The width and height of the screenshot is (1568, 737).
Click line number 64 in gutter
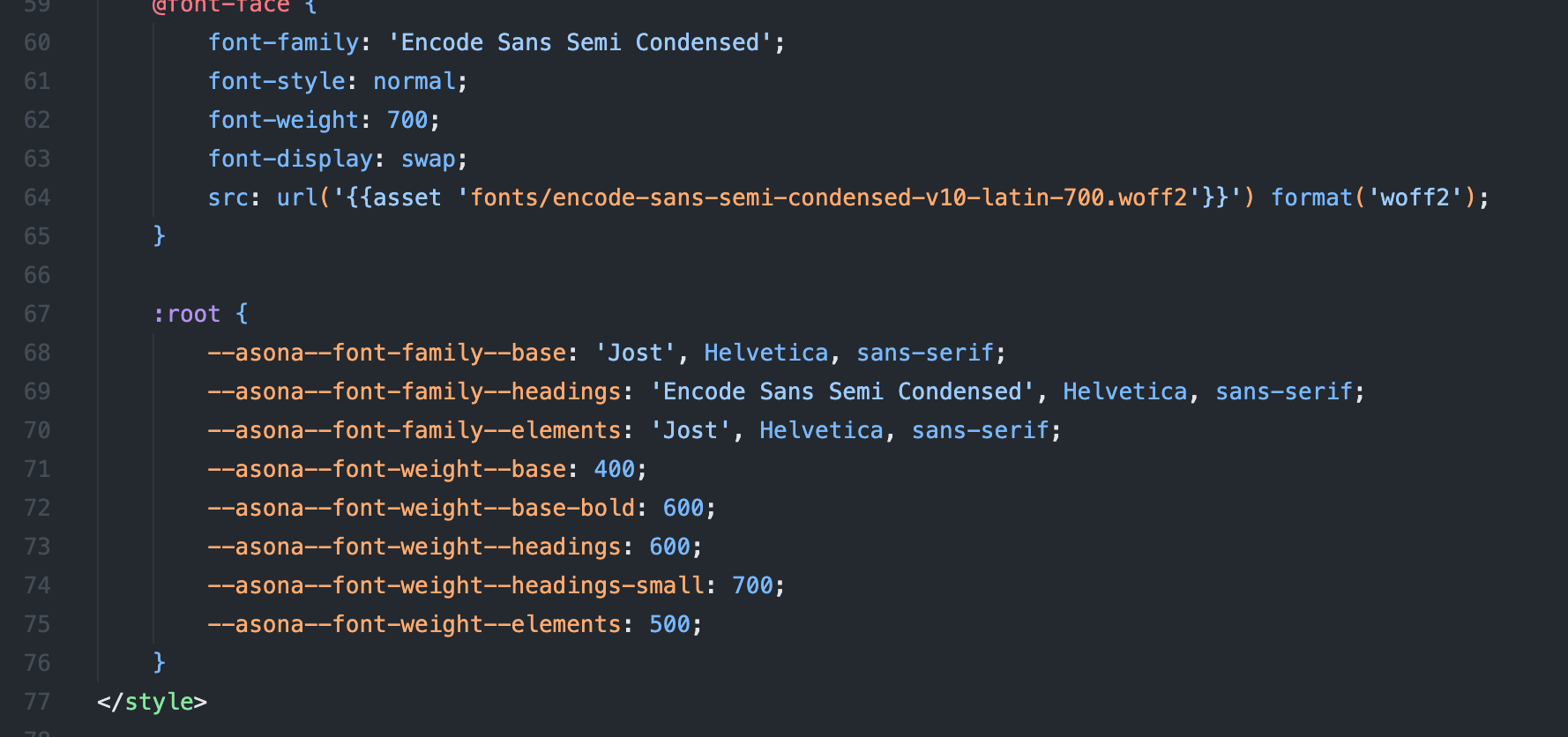37,197
